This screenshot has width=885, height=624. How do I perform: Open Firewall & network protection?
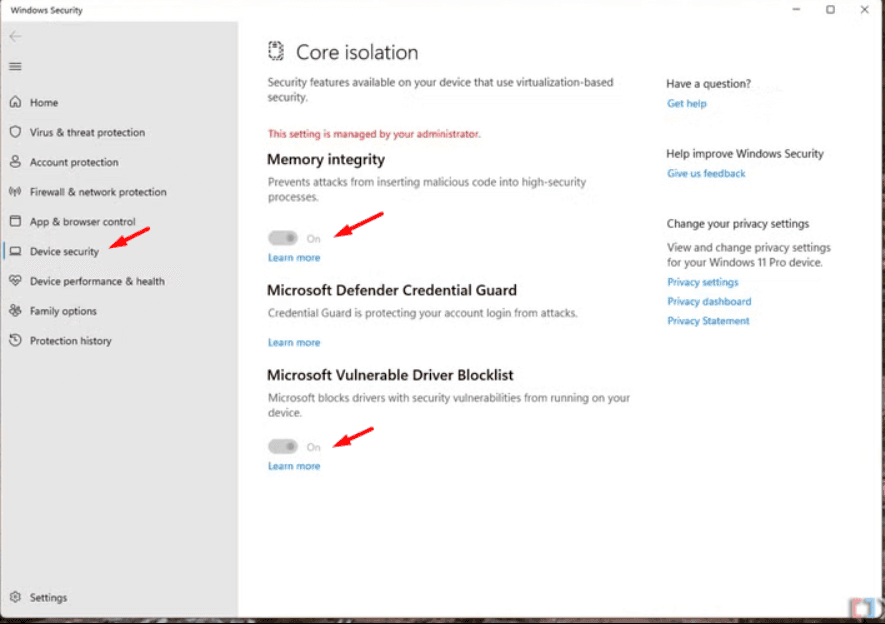click(x=98, y=192)
